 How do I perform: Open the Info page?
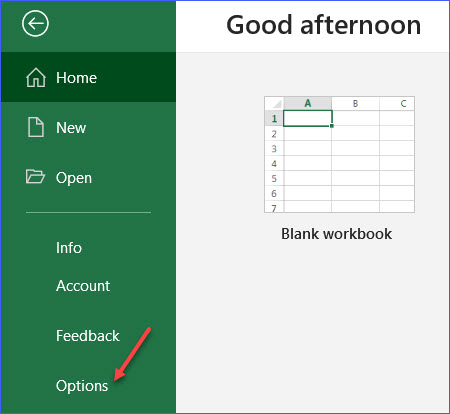coord(69,248)
